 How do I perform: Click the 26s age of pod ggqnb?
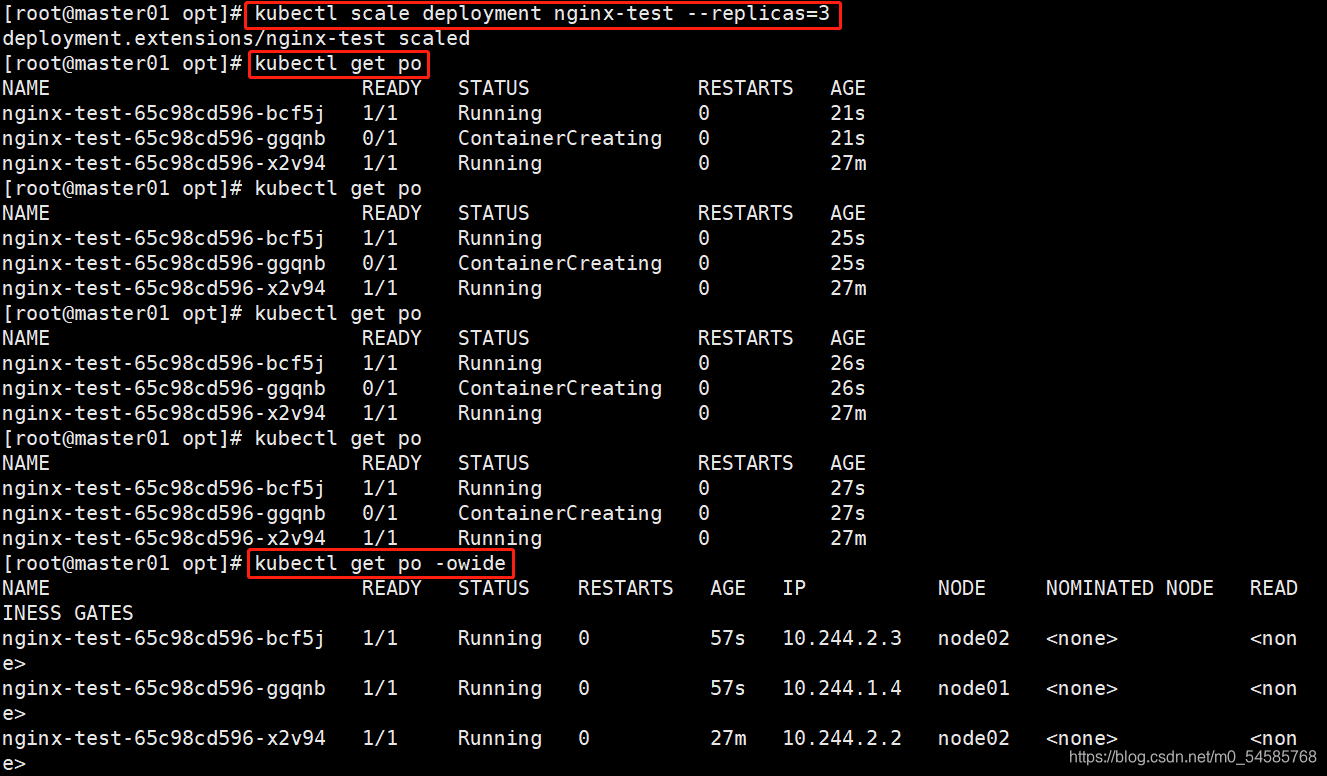[848, 388]
